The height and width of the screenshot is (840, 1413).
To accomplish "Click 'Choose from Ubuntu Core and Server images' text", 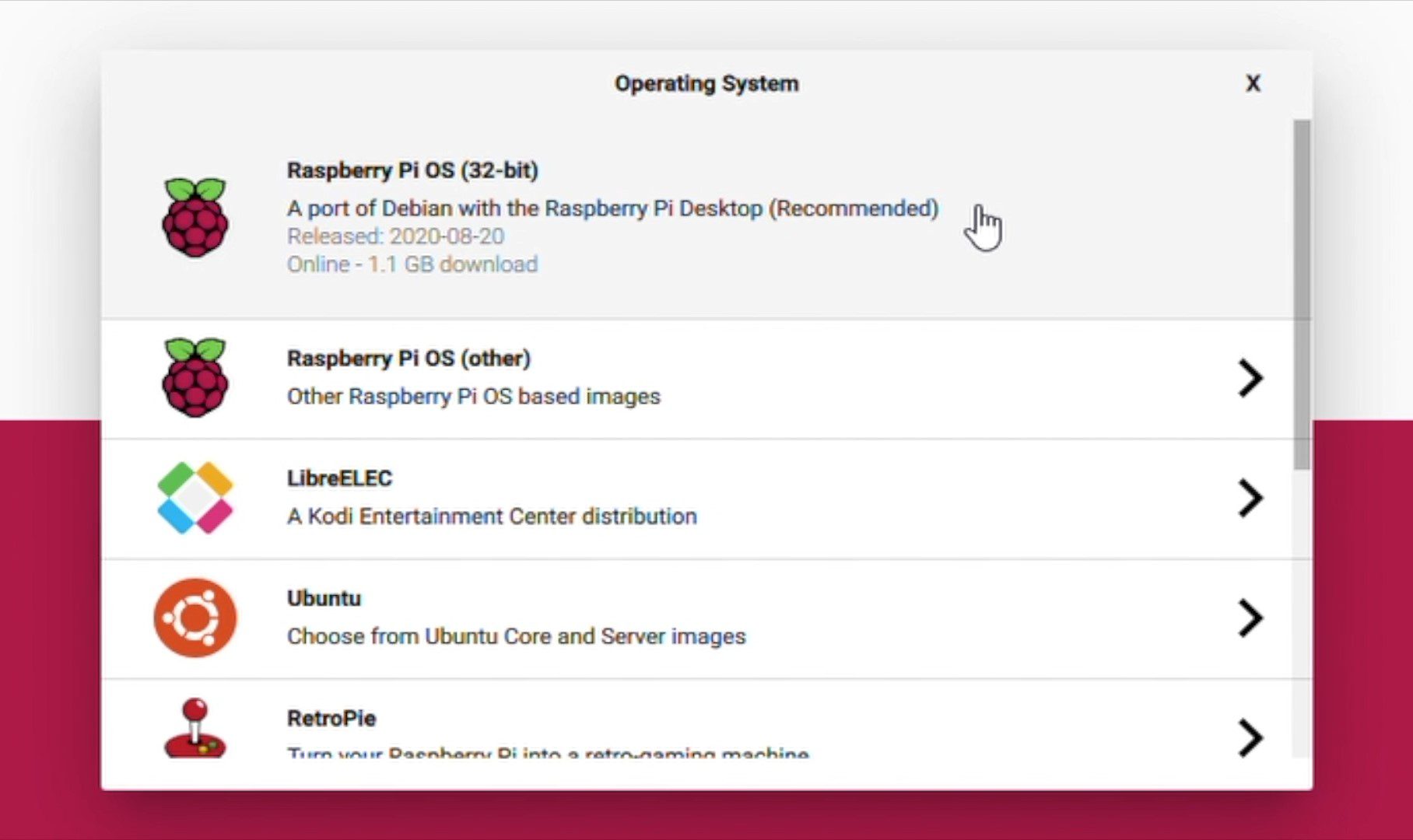I will pyautogui.click(x=516, y=636).
